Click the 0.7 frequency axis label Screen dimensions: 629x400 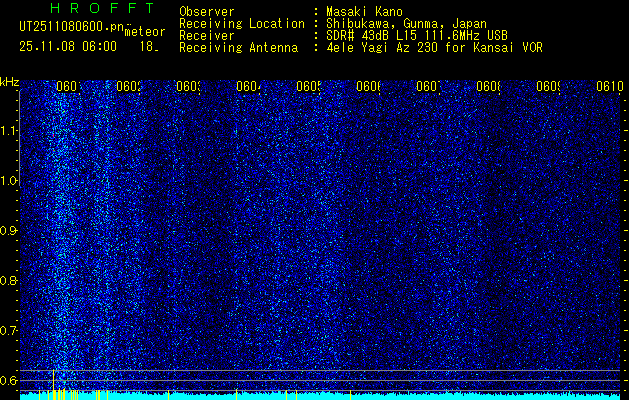pos(9,331)
